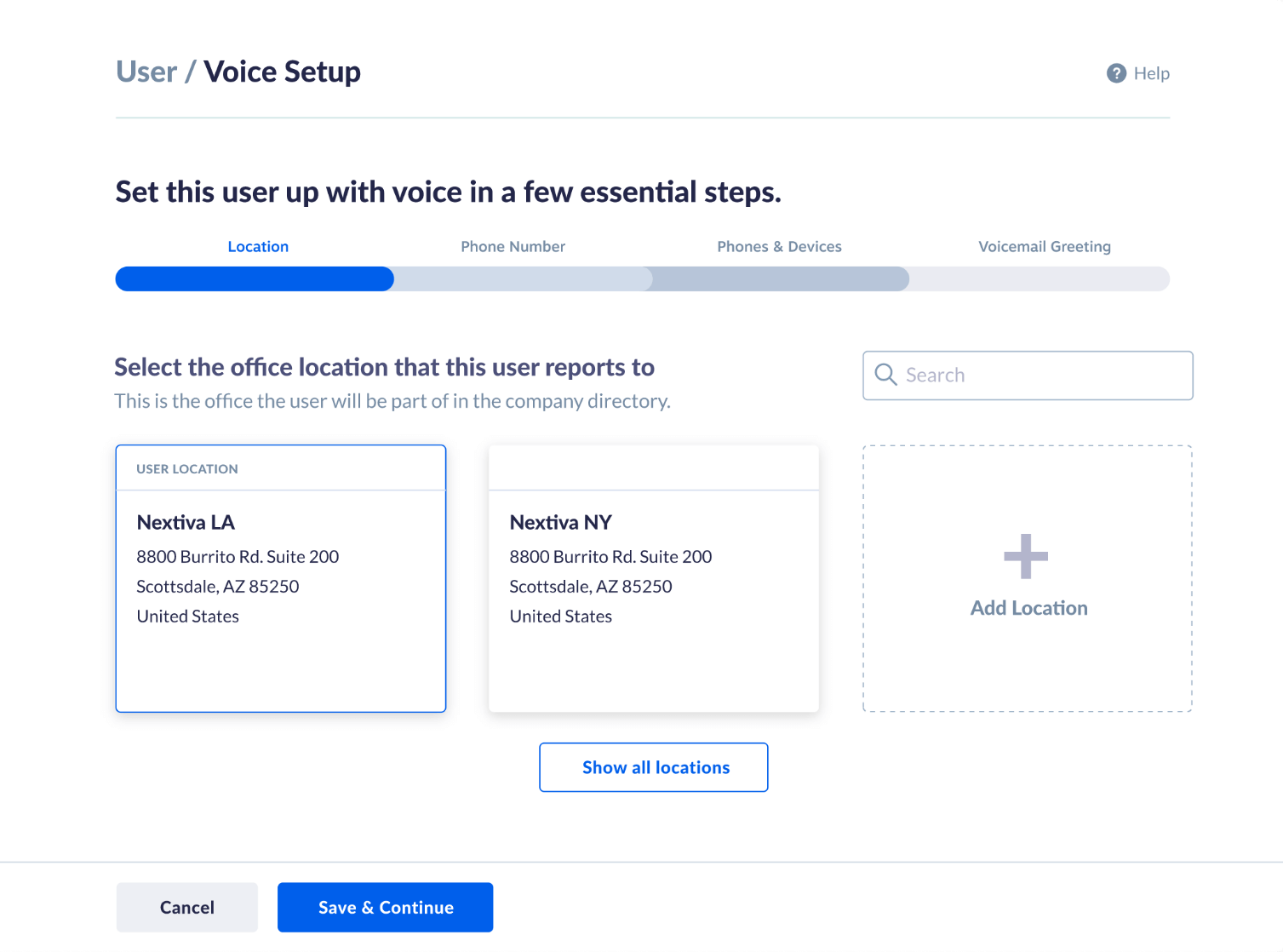
Task: Select the Nextiva NY location card
Action: pos(653,577)
